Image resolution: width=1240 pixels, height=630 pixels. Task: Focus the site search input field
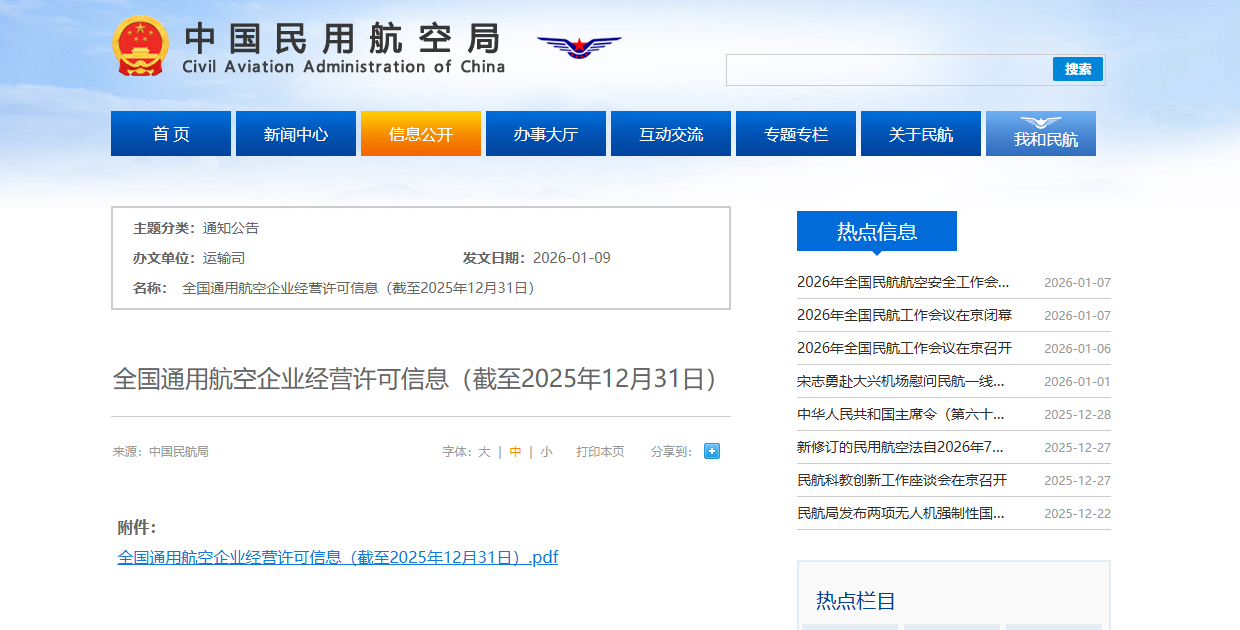(x=888, y=69)
